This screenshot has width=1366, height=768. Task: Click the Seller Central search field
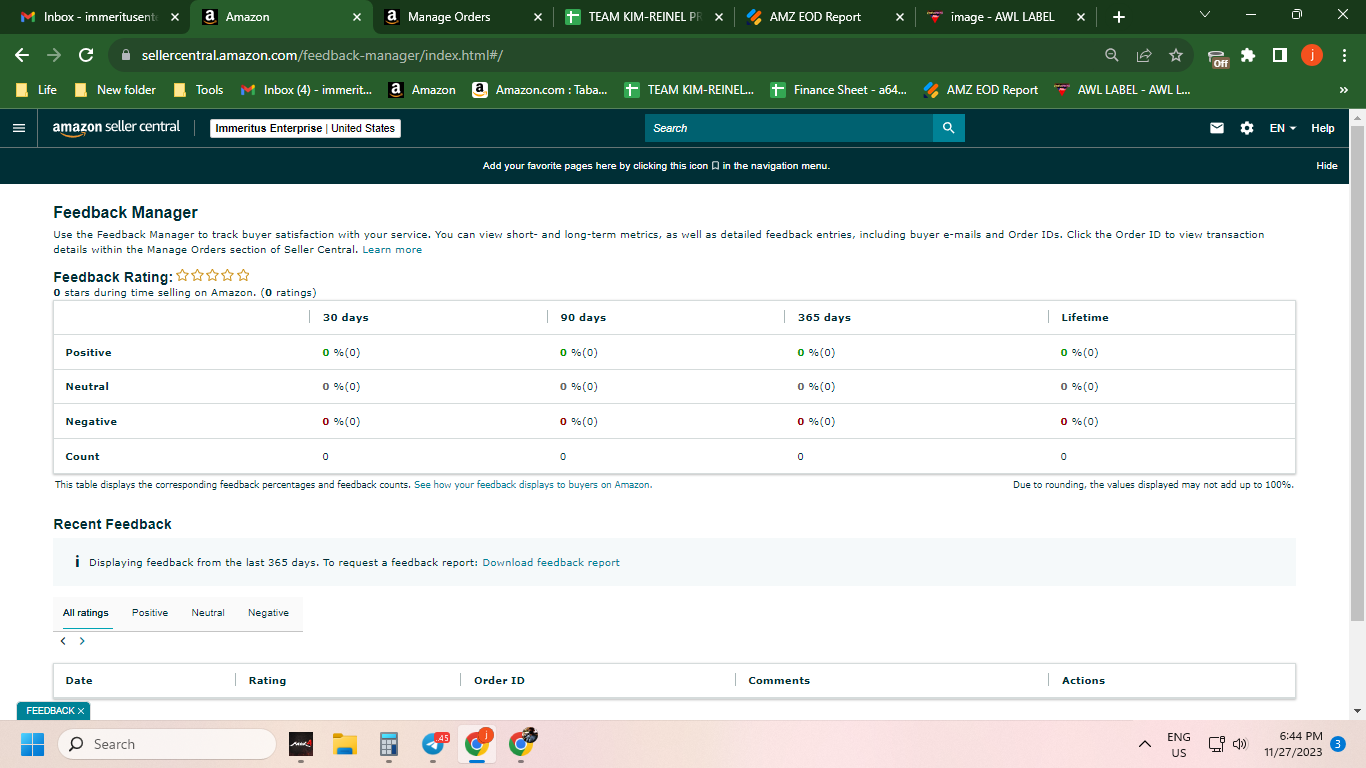(789, 128)
